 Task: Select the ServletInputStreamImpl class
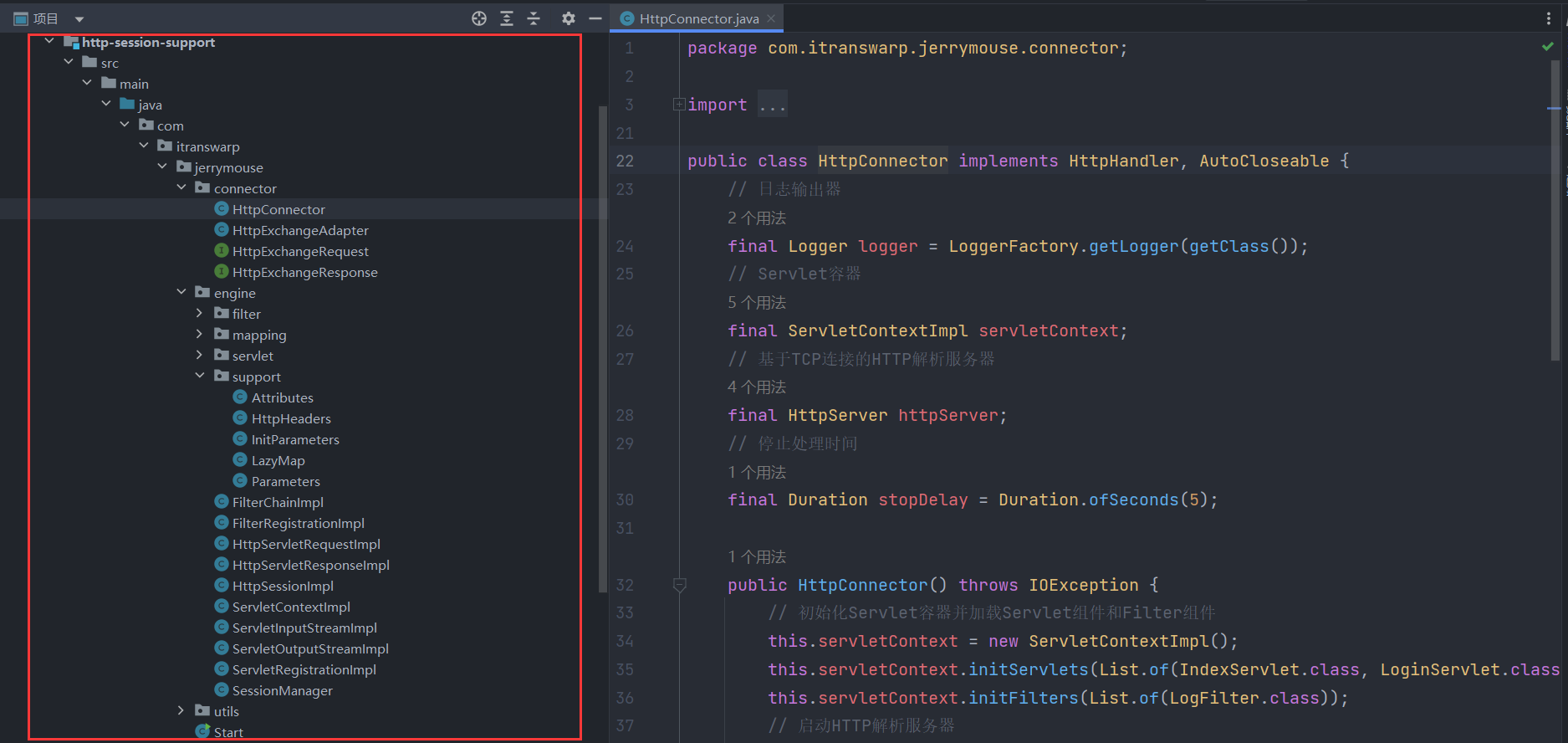click(304, 628)
